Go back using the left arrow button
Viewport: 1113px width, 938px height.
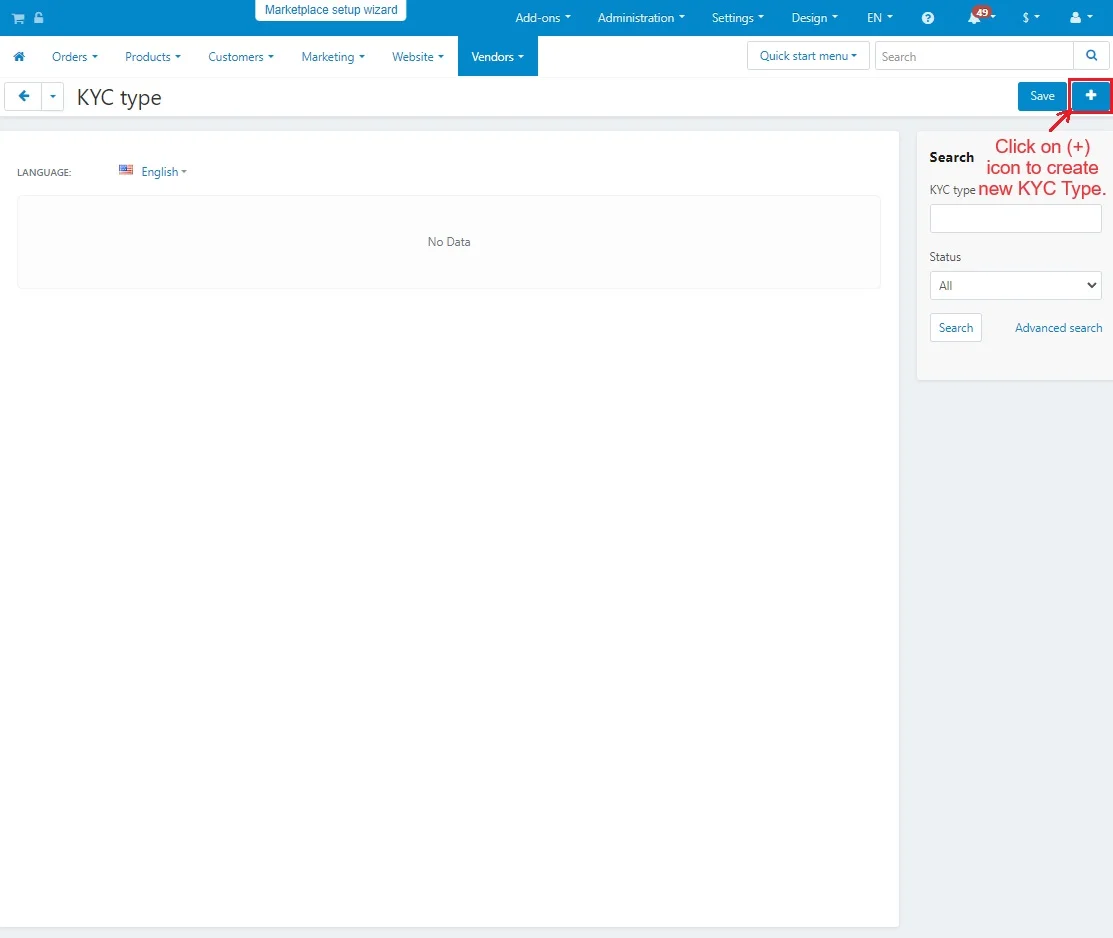[23, 96]
